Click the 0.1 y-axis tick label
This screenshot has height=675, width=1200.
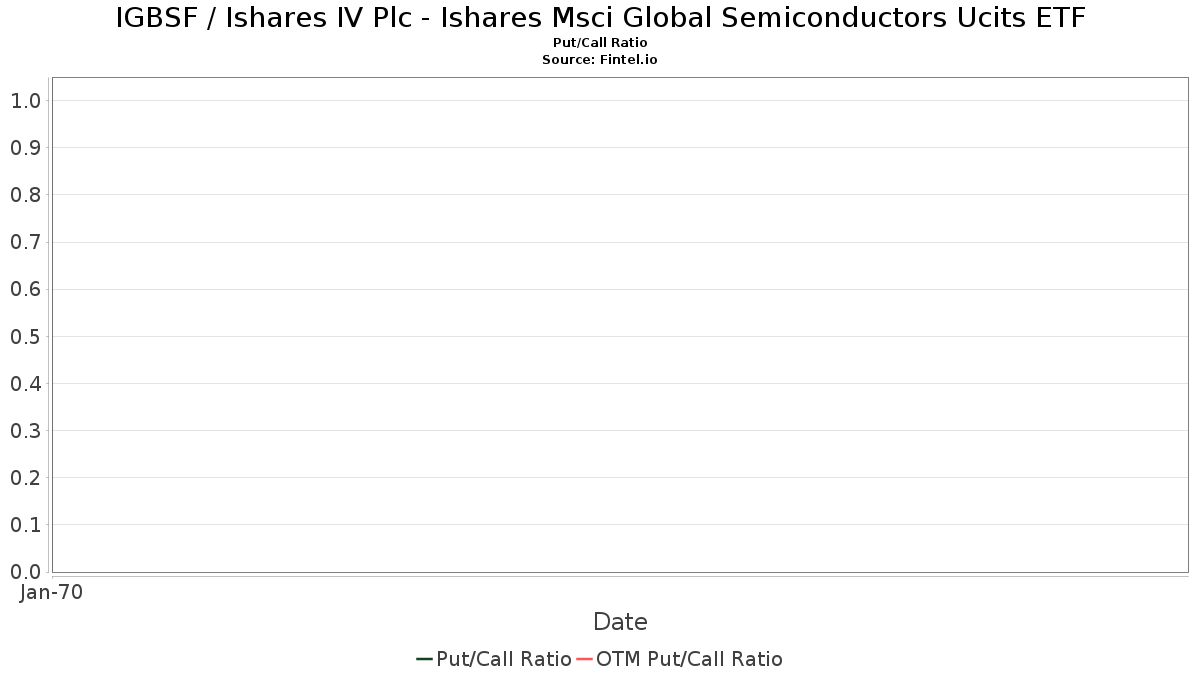[x=25, y=525]
